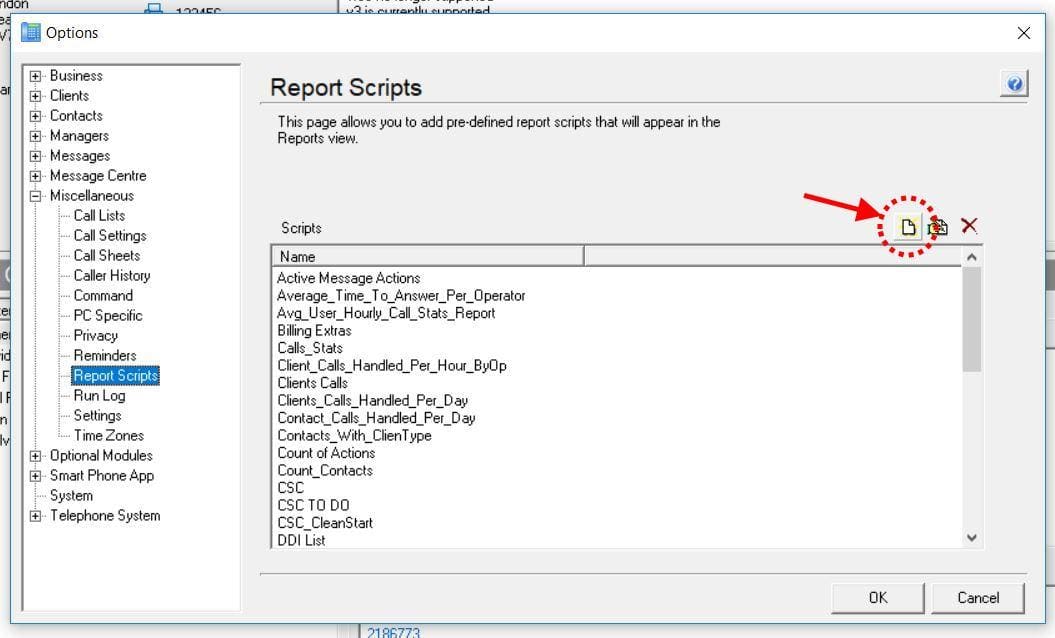The width and height of the screenshot is (1055, 638).
Task: Select Report Scripts in the tree
Action: tap(115, 376)
